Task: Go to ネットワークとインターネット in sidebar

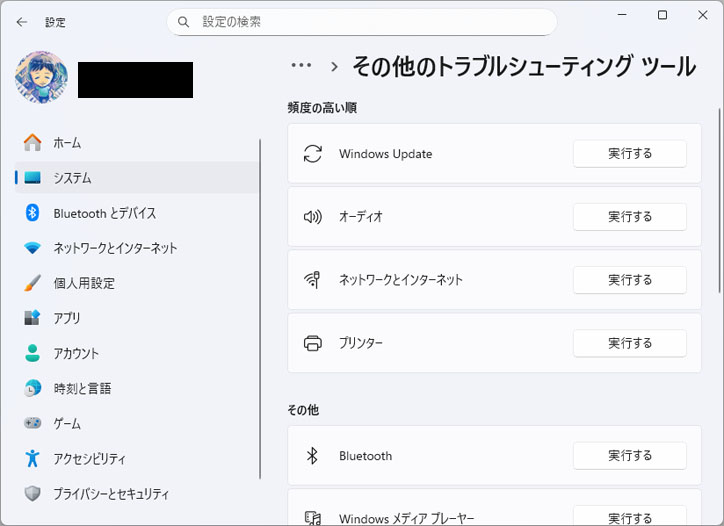Action: tap(114, 248)
